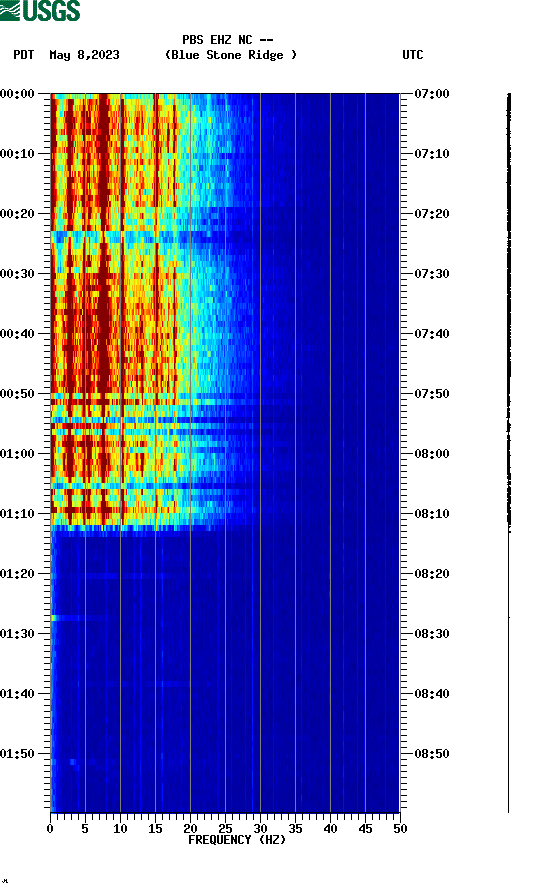Click the '01:50' PDT time label
The width and height of the screenshot is (552, 892).
pos(18,754)
